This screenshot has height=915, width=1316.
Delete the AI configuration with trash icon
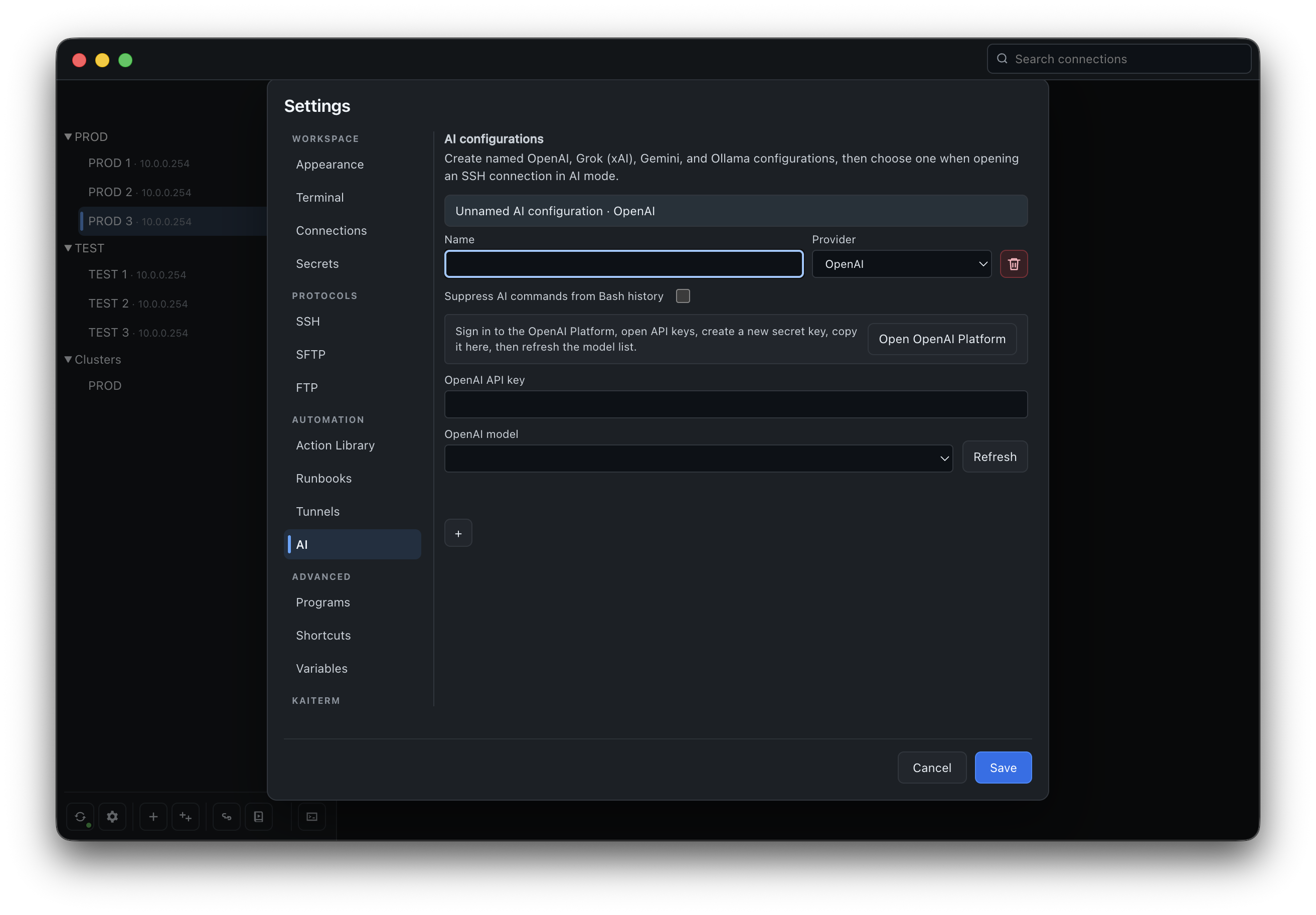[x=1014, y=264]
